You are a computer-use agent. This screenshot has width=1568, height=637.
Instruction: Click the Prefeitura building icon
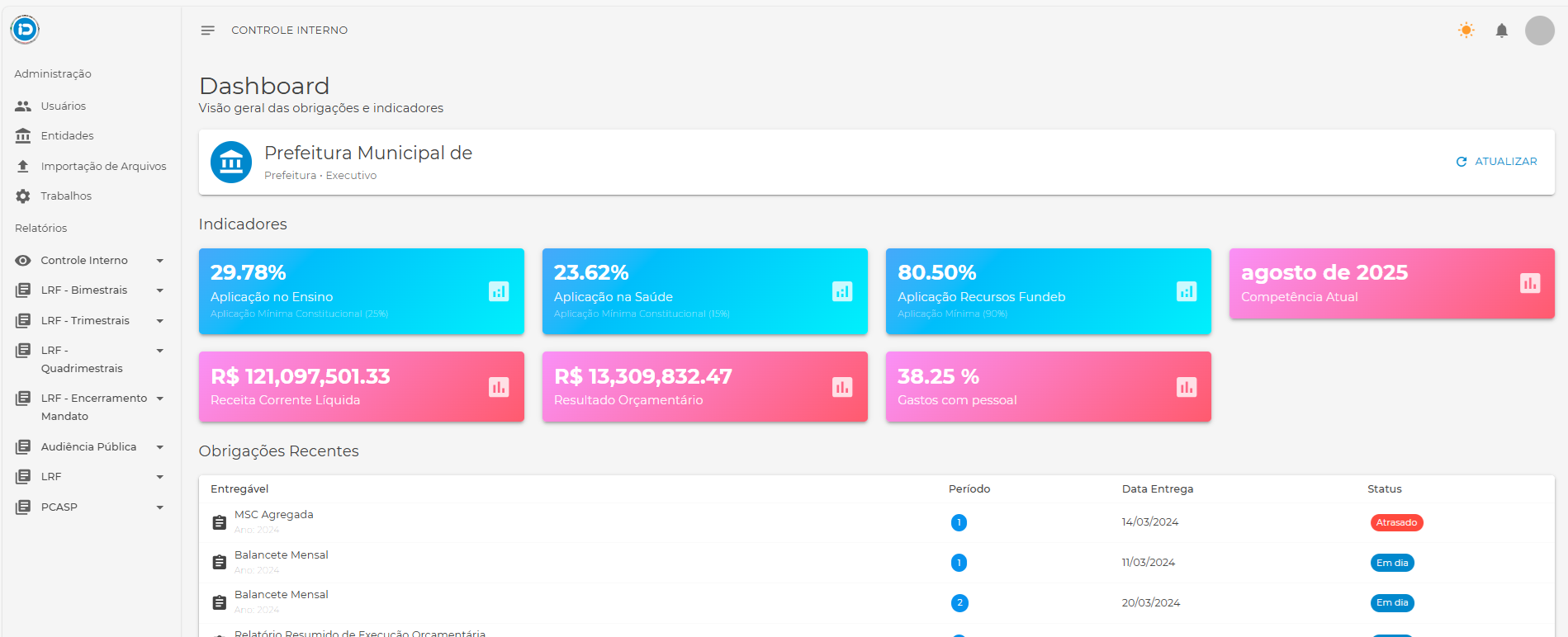[231, 163]
